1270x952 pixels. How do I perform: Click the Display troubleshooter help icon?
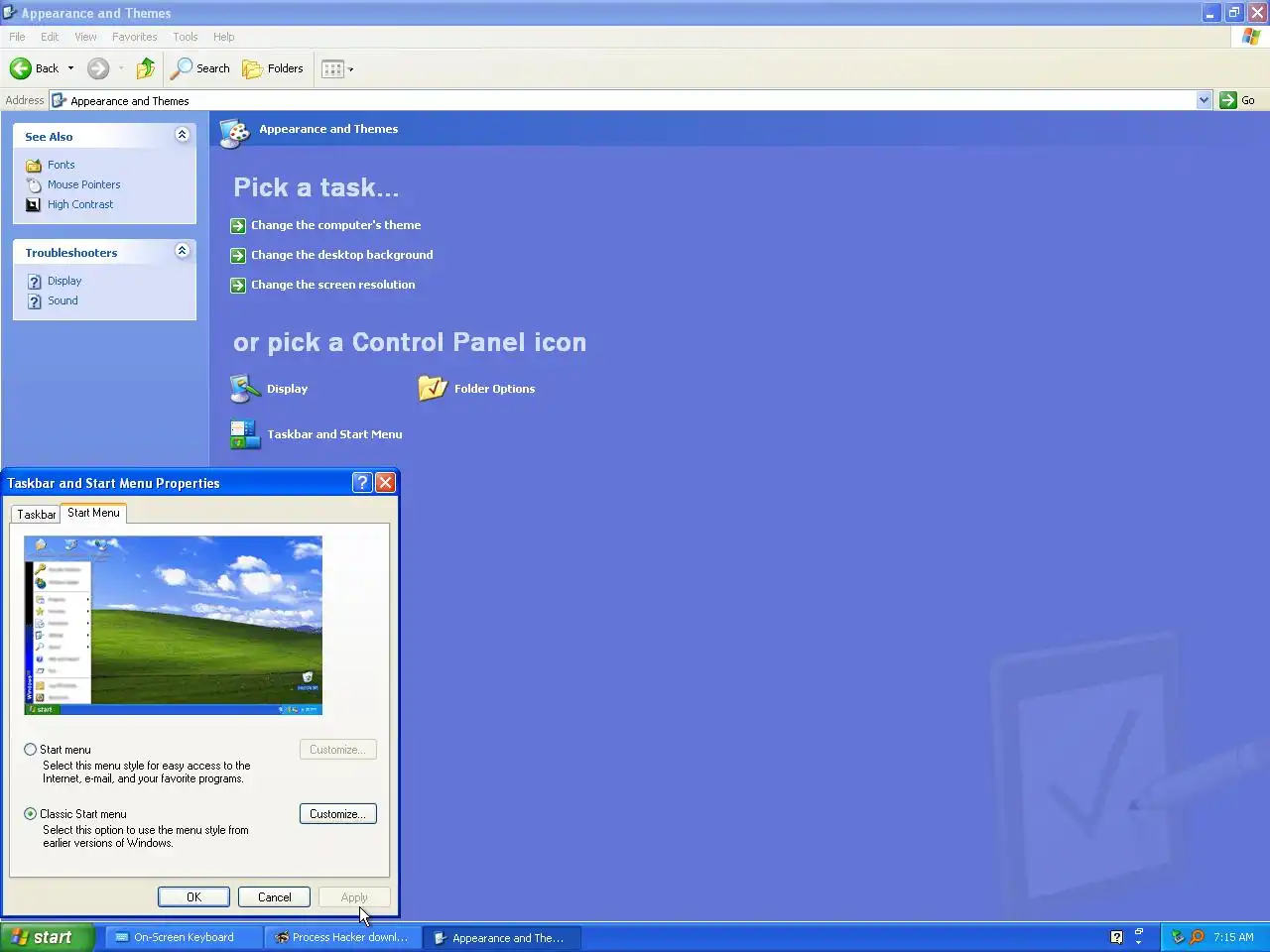(34, 282)
